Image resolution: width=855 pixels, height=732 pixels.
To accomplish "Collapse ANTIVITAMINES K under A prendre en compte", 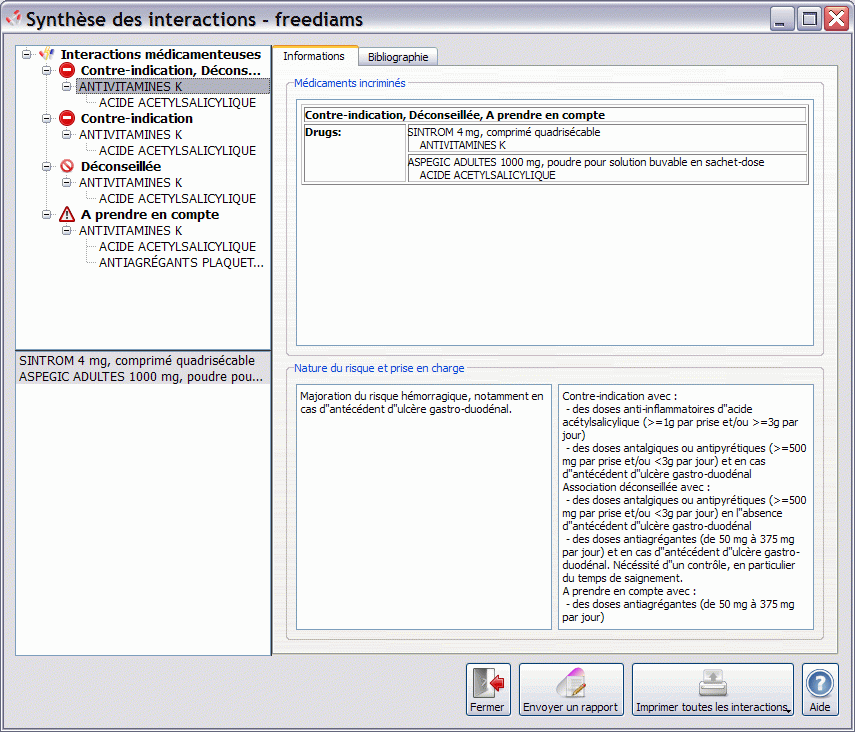I will click(x=67, y=230).
